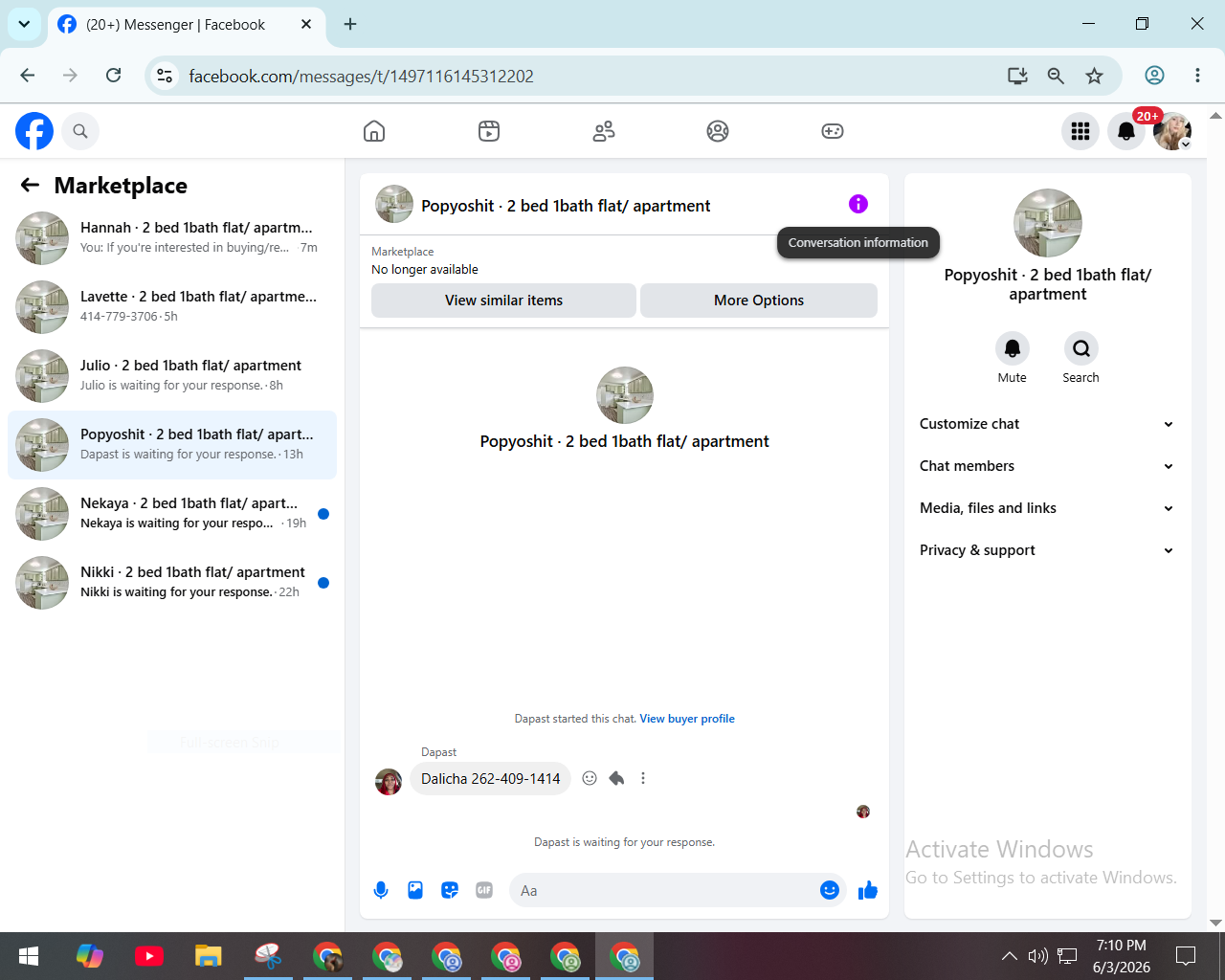Viewport: 1225px width, 980px height.
Task: Search in conversation with the magnifier icon
Action: pos(1081,348)
